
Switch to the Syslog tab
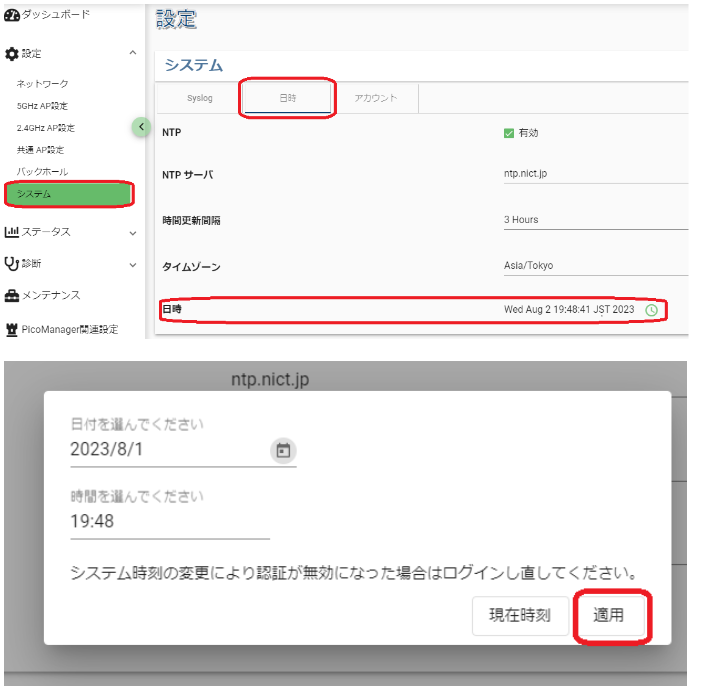coord(200,98)
